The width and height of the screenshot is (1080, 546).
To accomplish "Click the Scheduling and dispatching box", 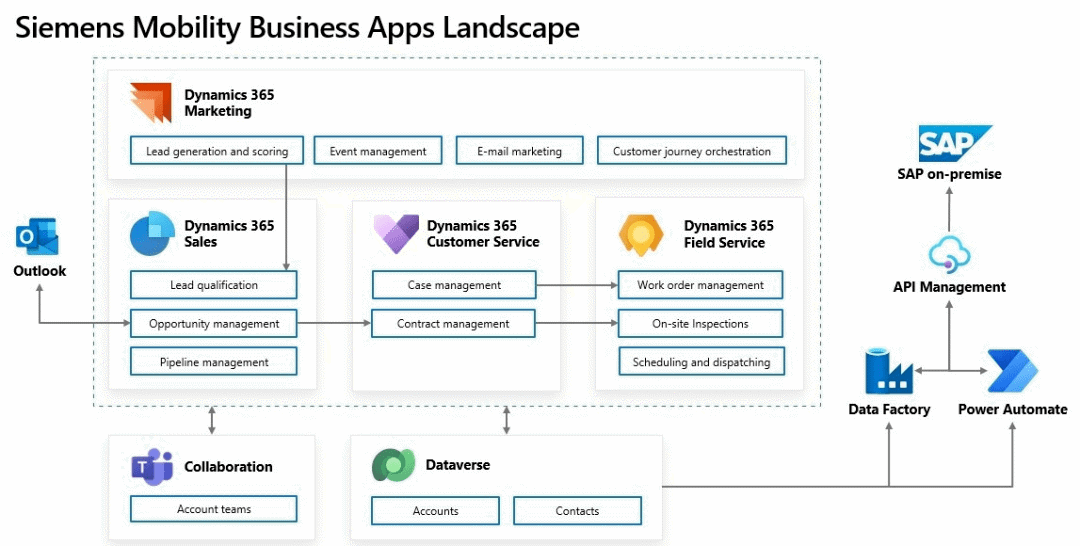I will pos(701,362).
